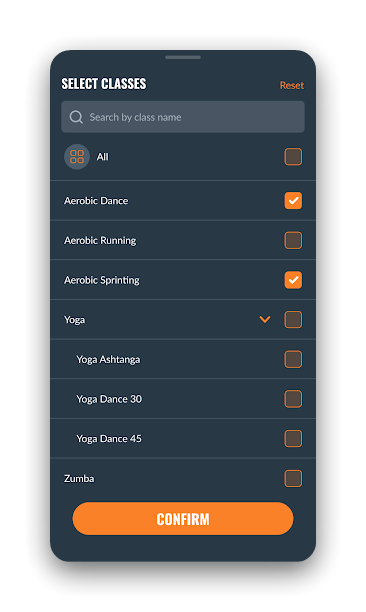Select the Zumba list row label
This screenshot has height=612, width=366.
[79, 479]
